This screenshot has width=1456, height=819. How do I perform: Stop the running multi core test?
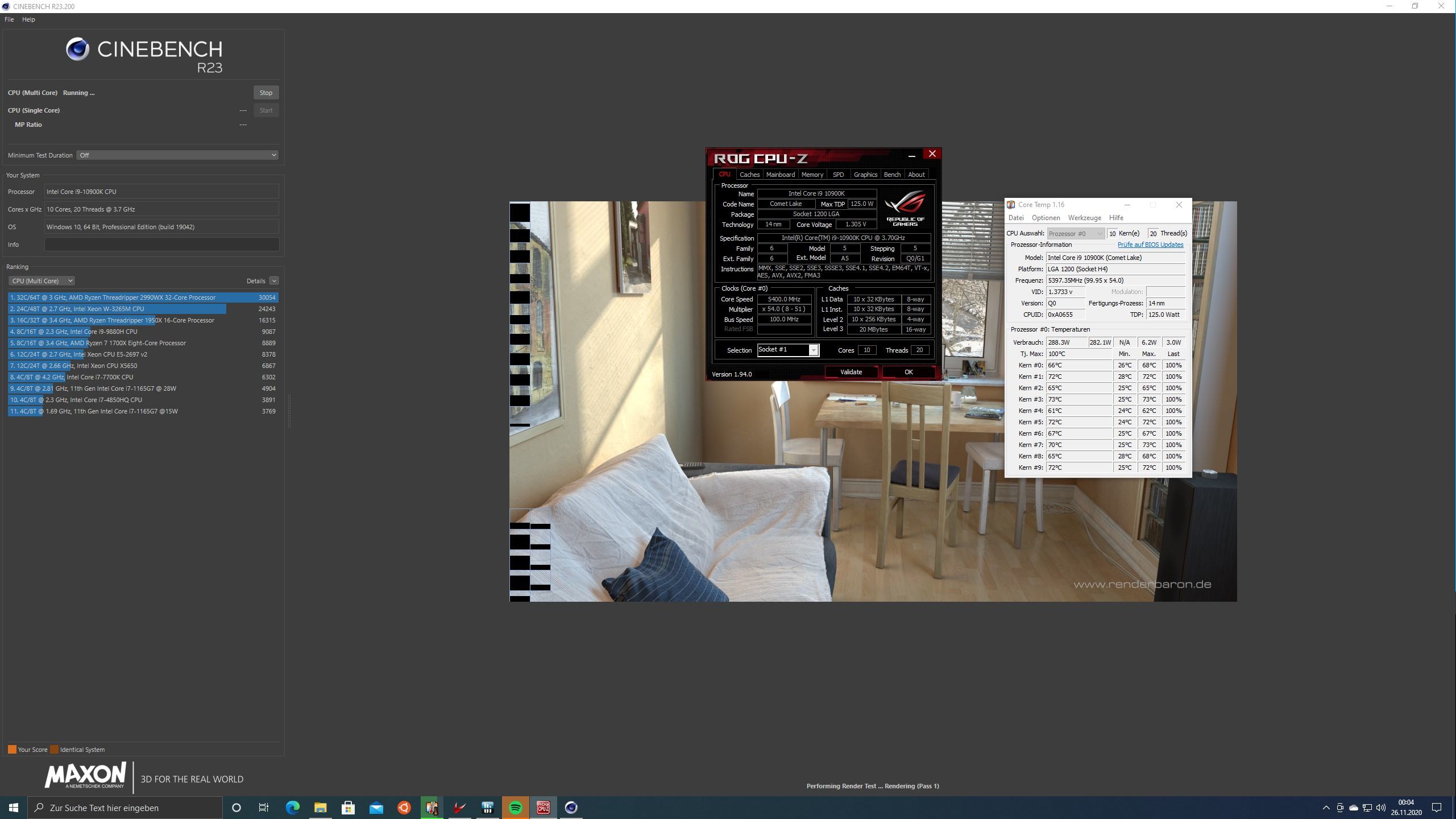pos(266,93)
